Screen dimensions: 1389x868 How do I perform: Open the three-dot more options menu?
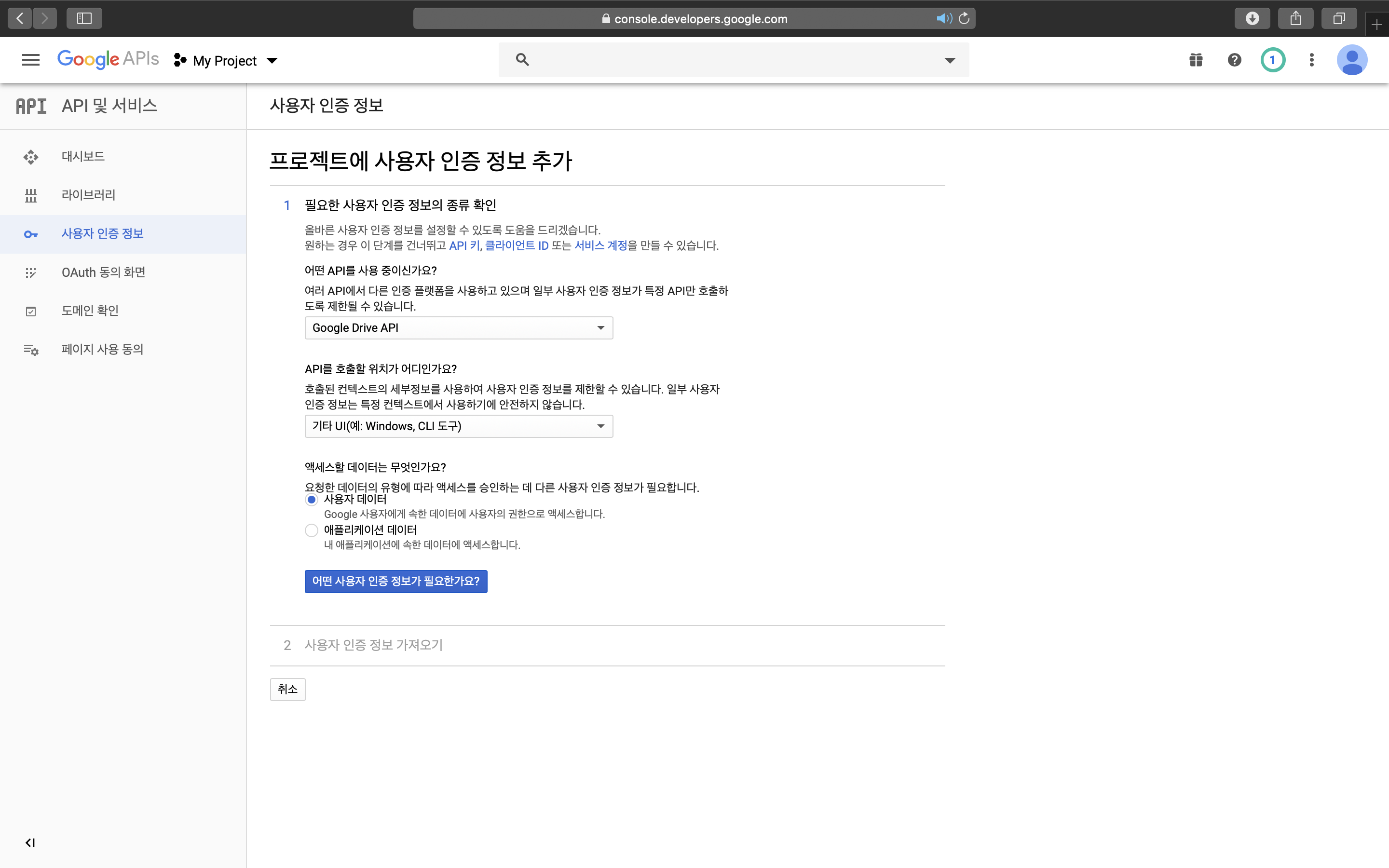pyautogui.click(x=1311, y=60)
